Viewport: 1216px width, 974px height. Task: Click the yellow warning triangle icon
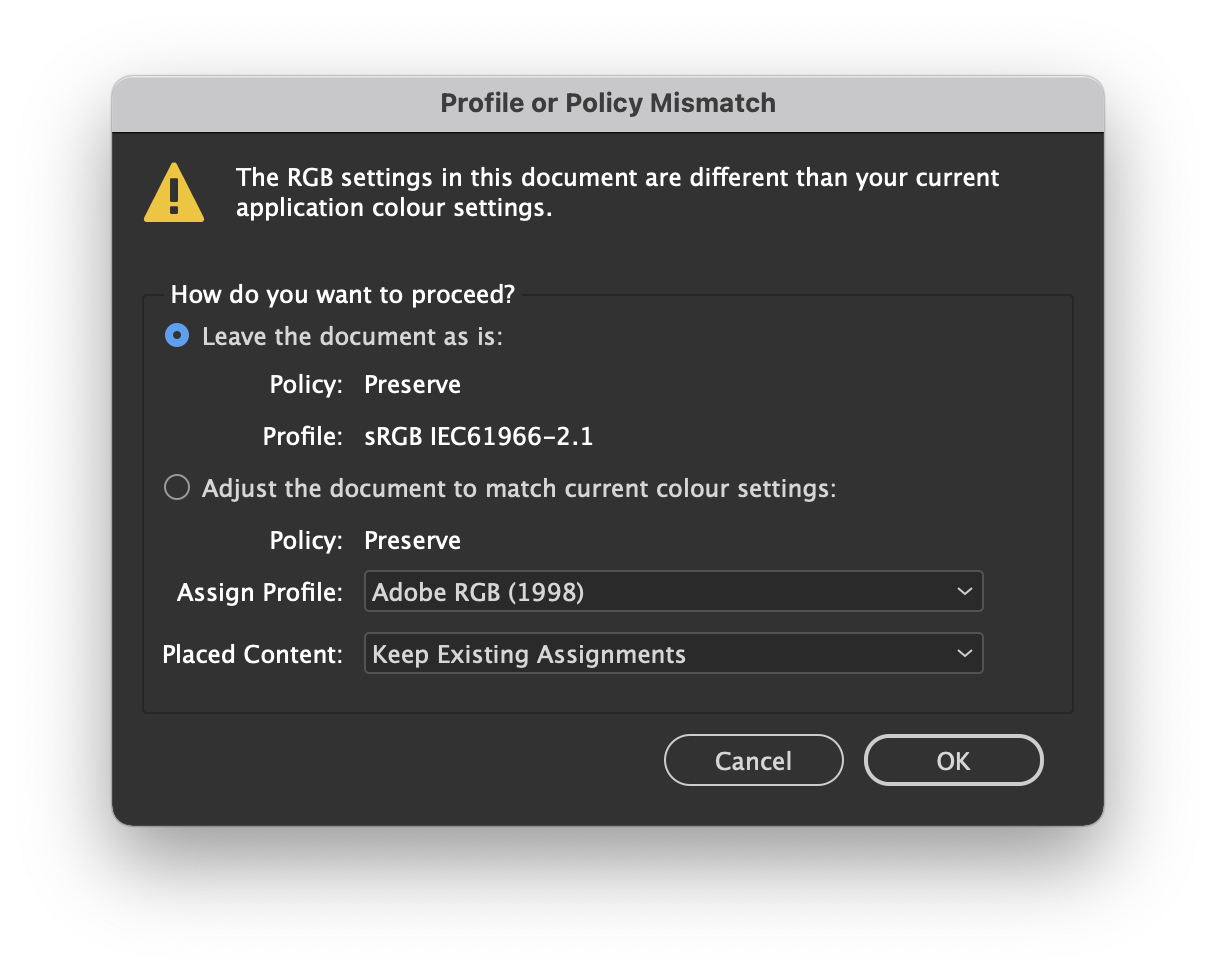click(174, 190)
